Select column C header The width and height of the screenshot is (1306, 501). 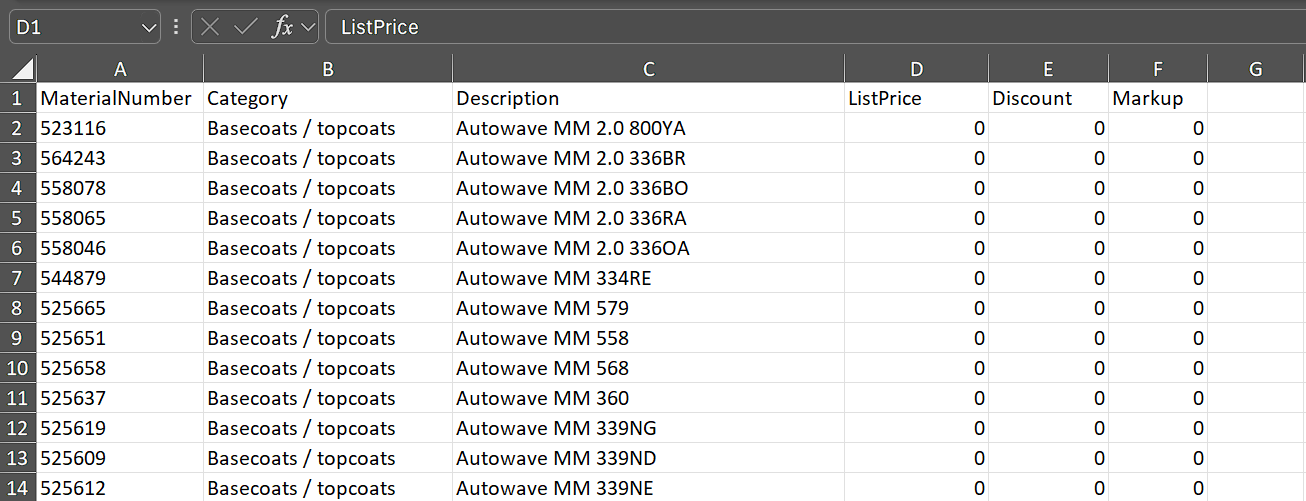[x=648, y=69]
